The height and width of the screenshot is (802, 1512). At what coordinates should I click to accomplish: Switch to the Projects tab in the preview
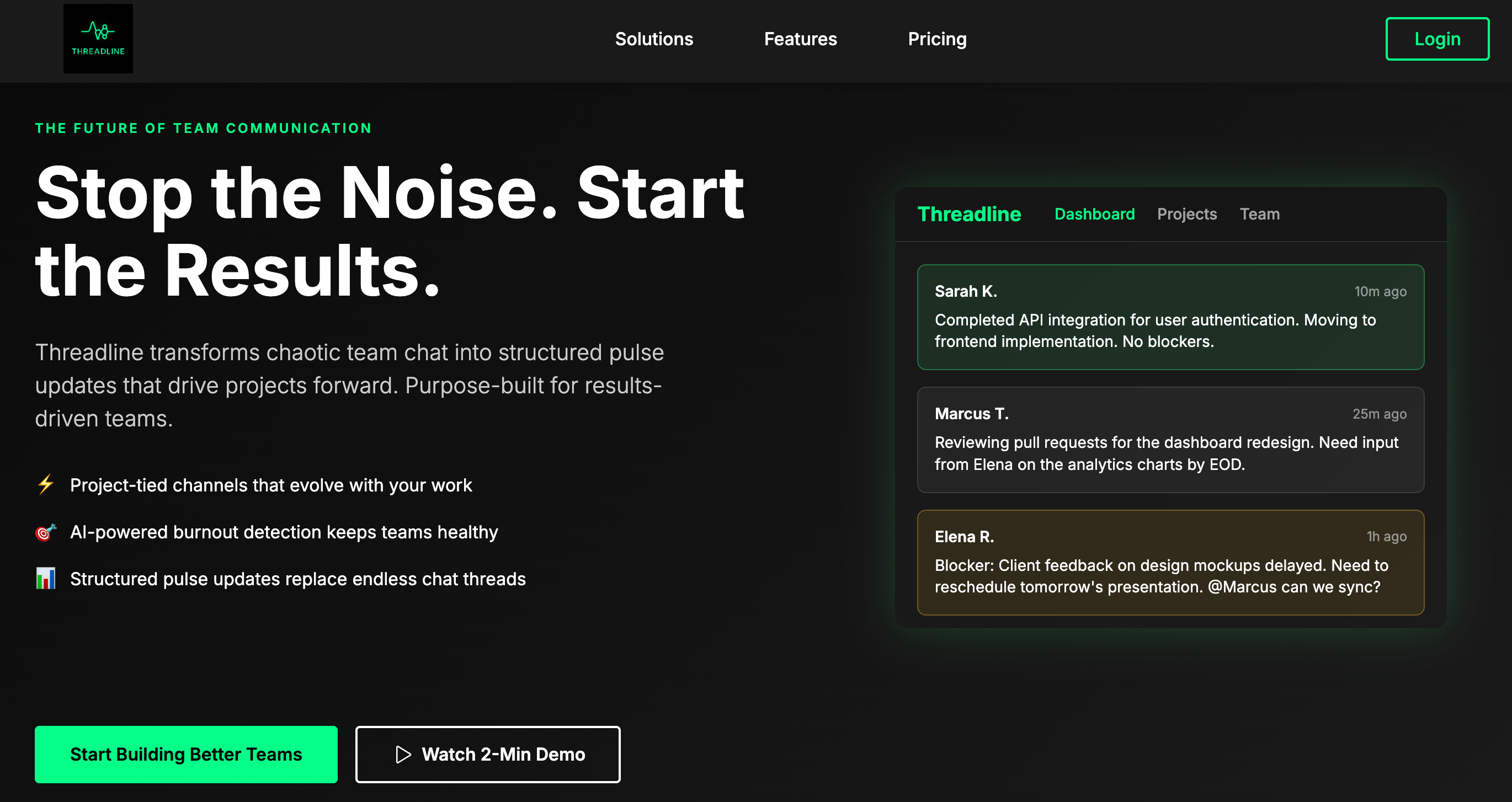pyautogui.click(x=1186, y=214)
